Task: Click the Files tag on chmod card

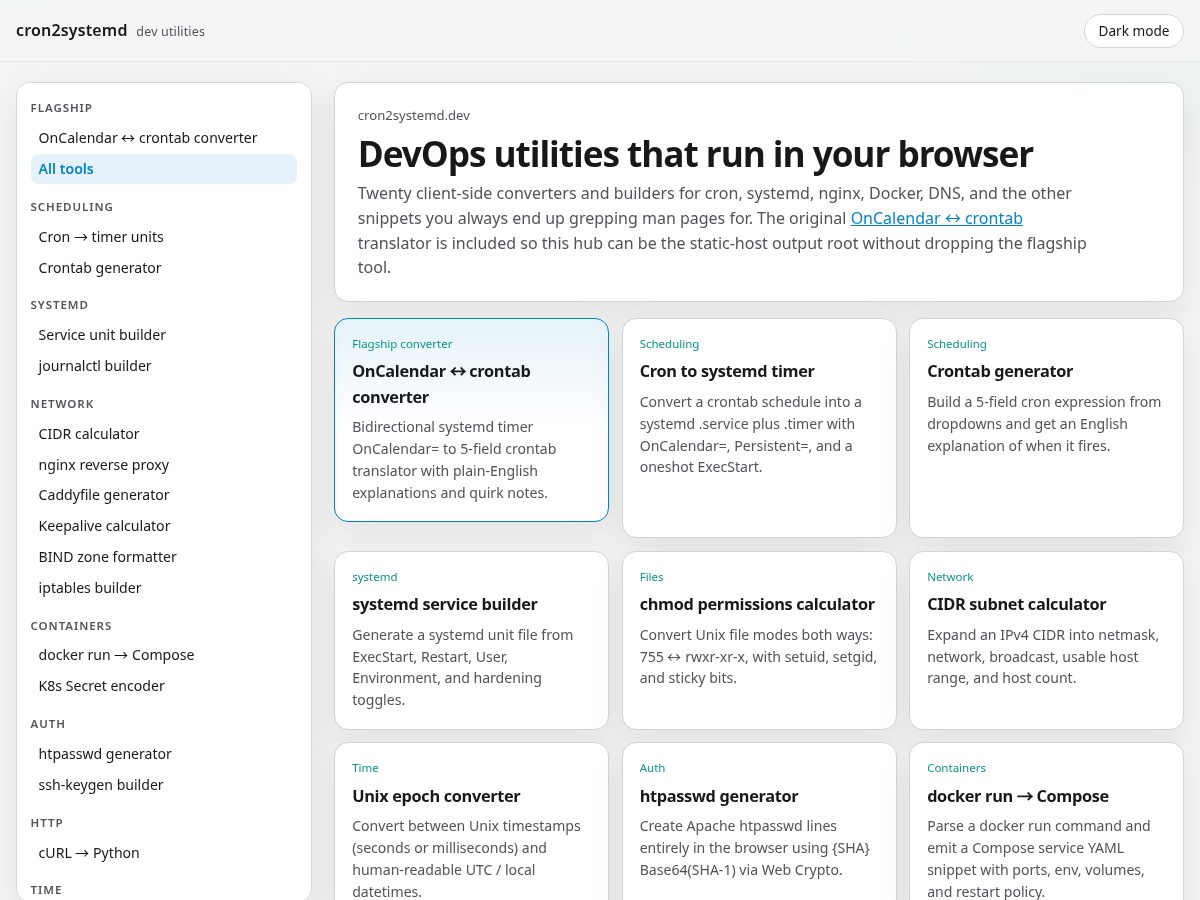Action: [x=652, y=577]
